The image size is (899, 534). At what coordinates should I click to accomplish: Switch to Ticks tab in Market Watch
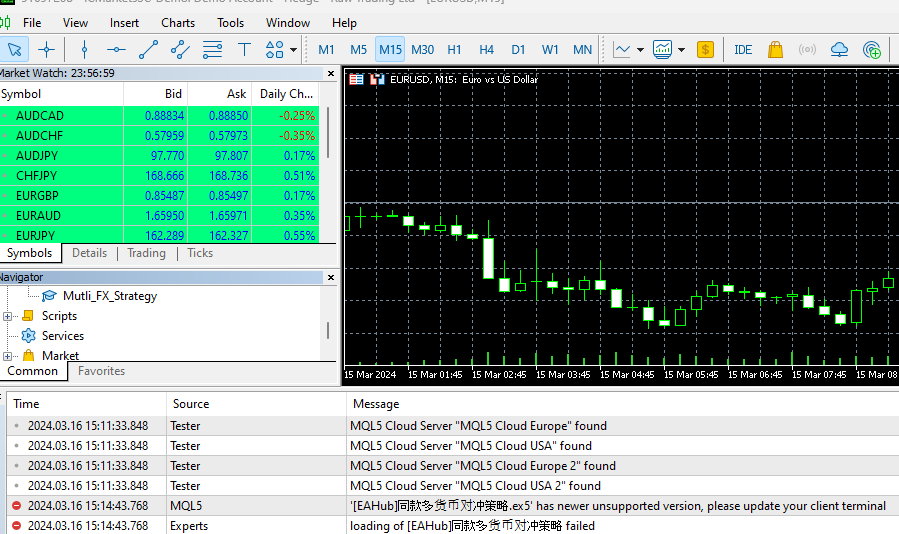click(x=200, y=253)
